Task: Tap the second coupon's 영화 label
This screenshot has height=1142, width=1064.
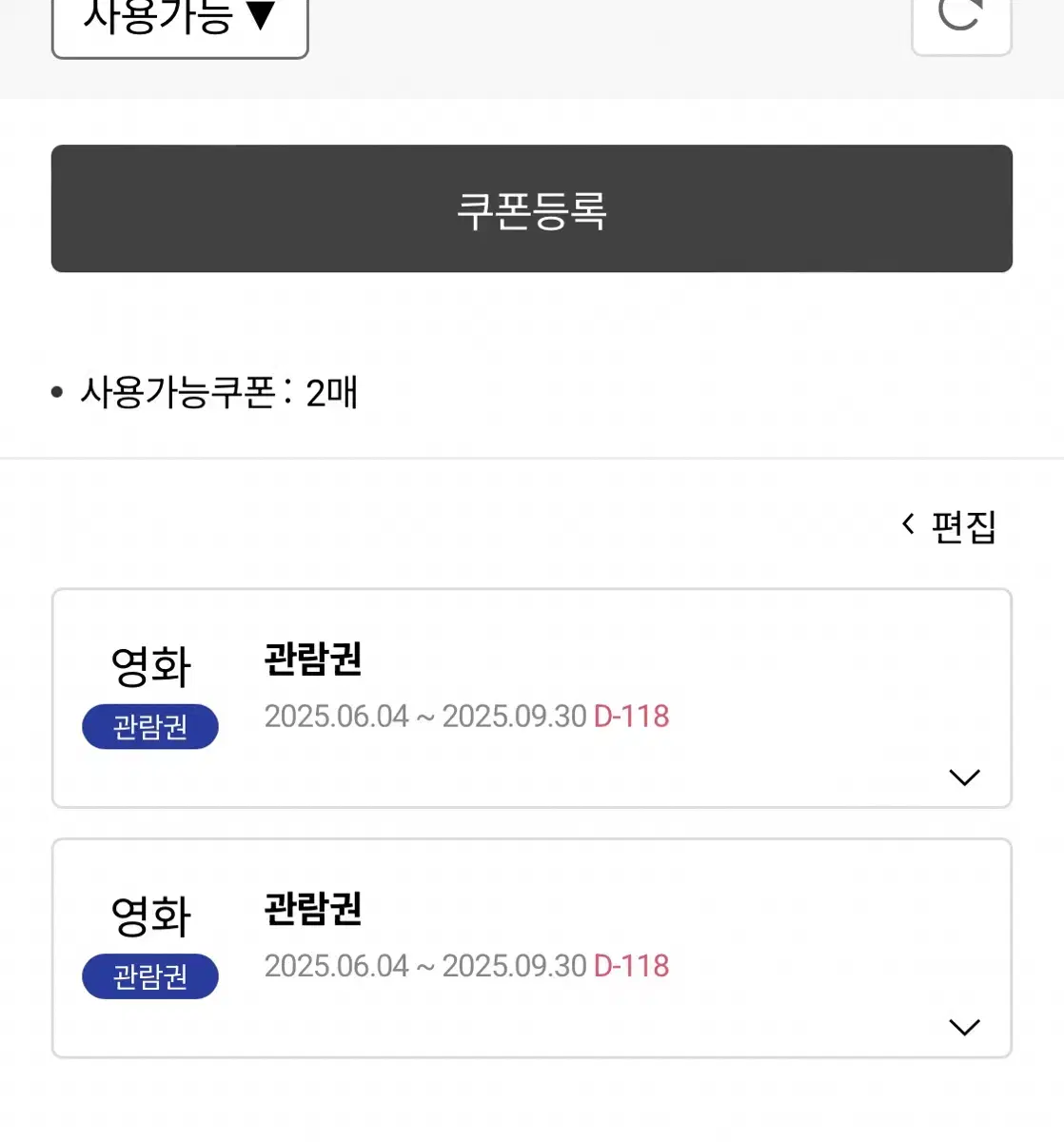Action: 151,916
